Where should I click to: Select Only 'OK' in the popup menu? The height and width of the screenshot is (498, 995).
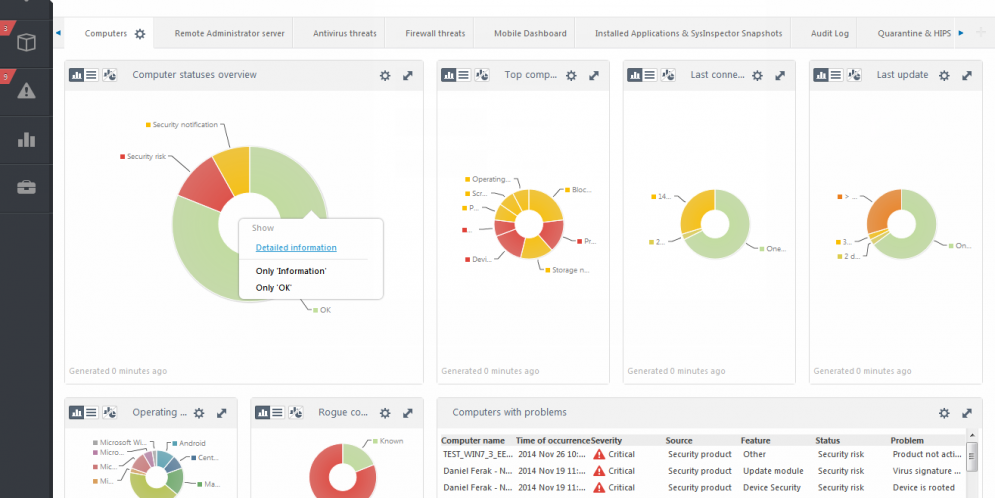[x=273, y=288]
